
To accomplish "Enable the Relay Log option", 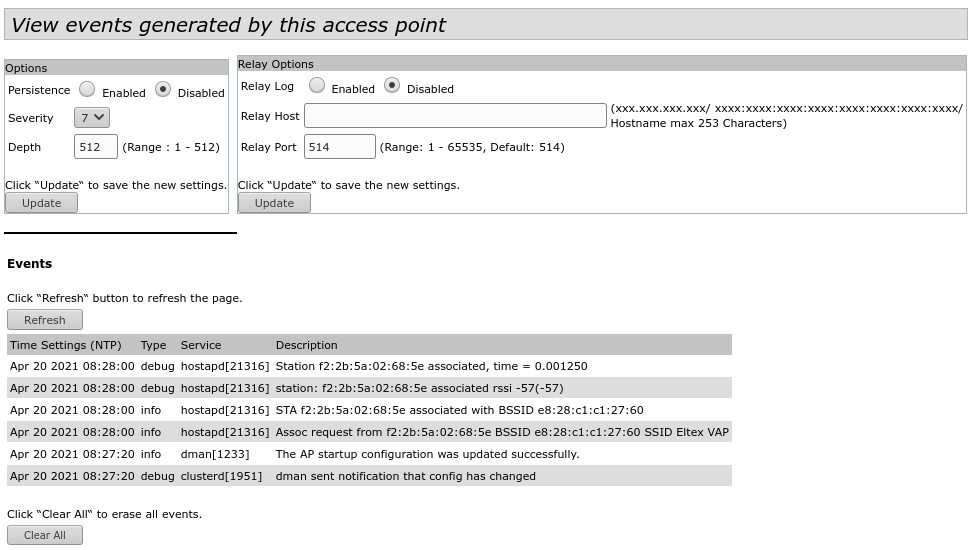I will 317,86.
